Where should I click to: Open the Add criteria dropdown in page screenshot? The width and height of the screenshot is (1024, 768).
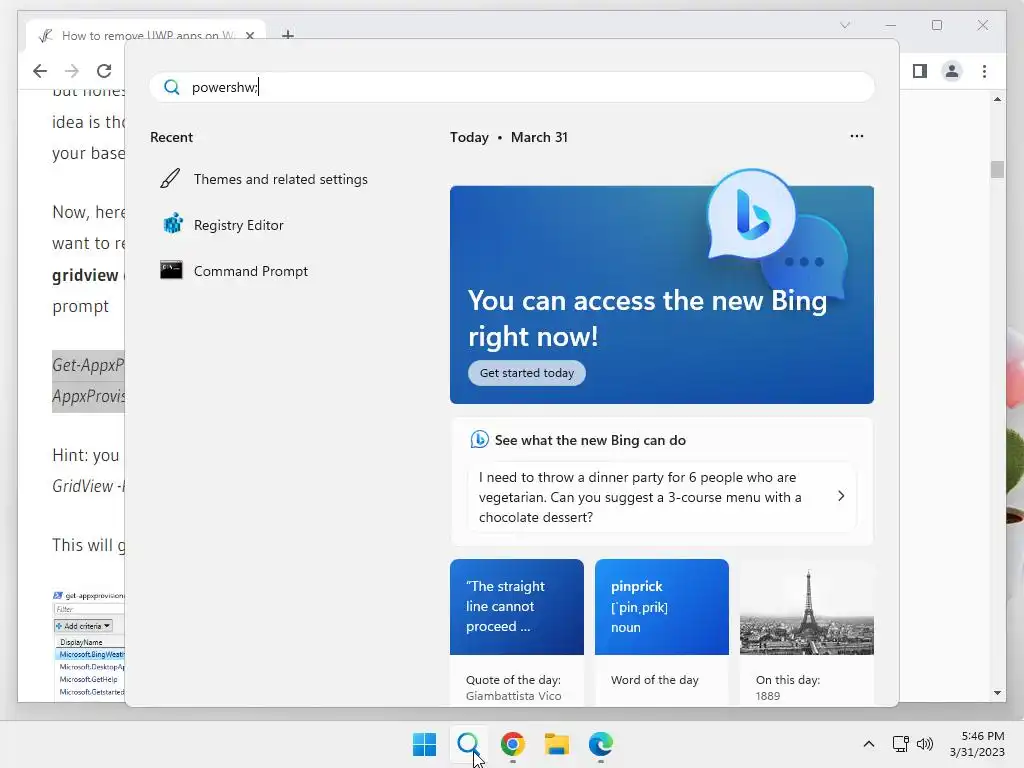tap(84, 626)
